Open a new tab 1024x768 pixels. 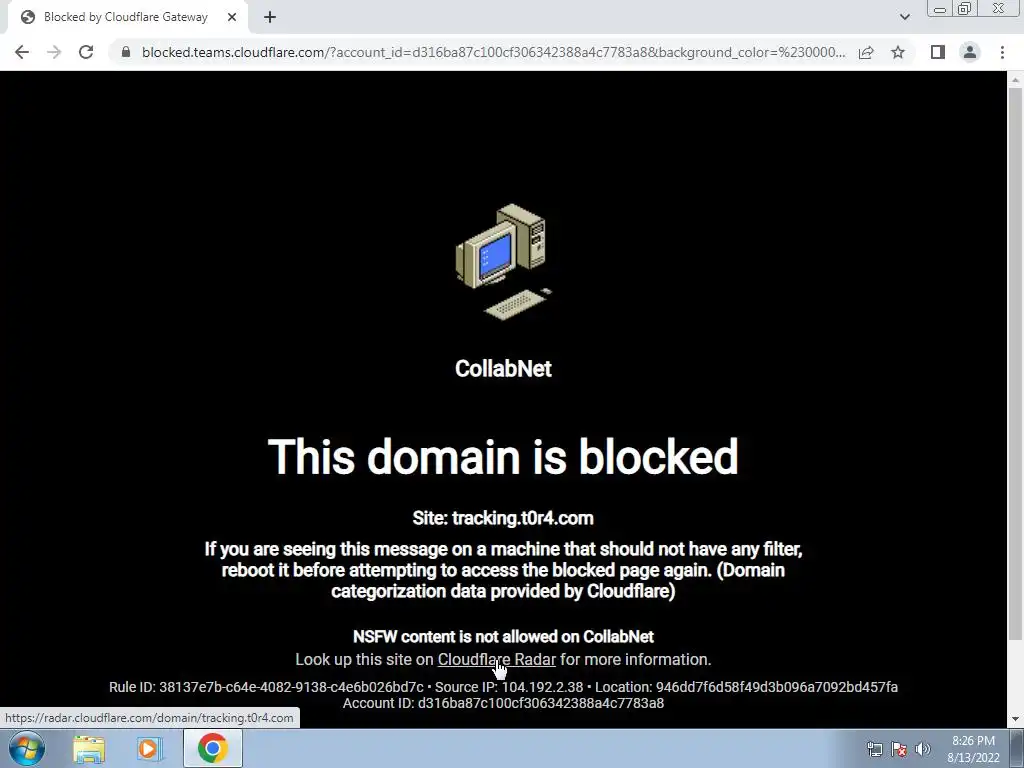[x=270, y=17]
